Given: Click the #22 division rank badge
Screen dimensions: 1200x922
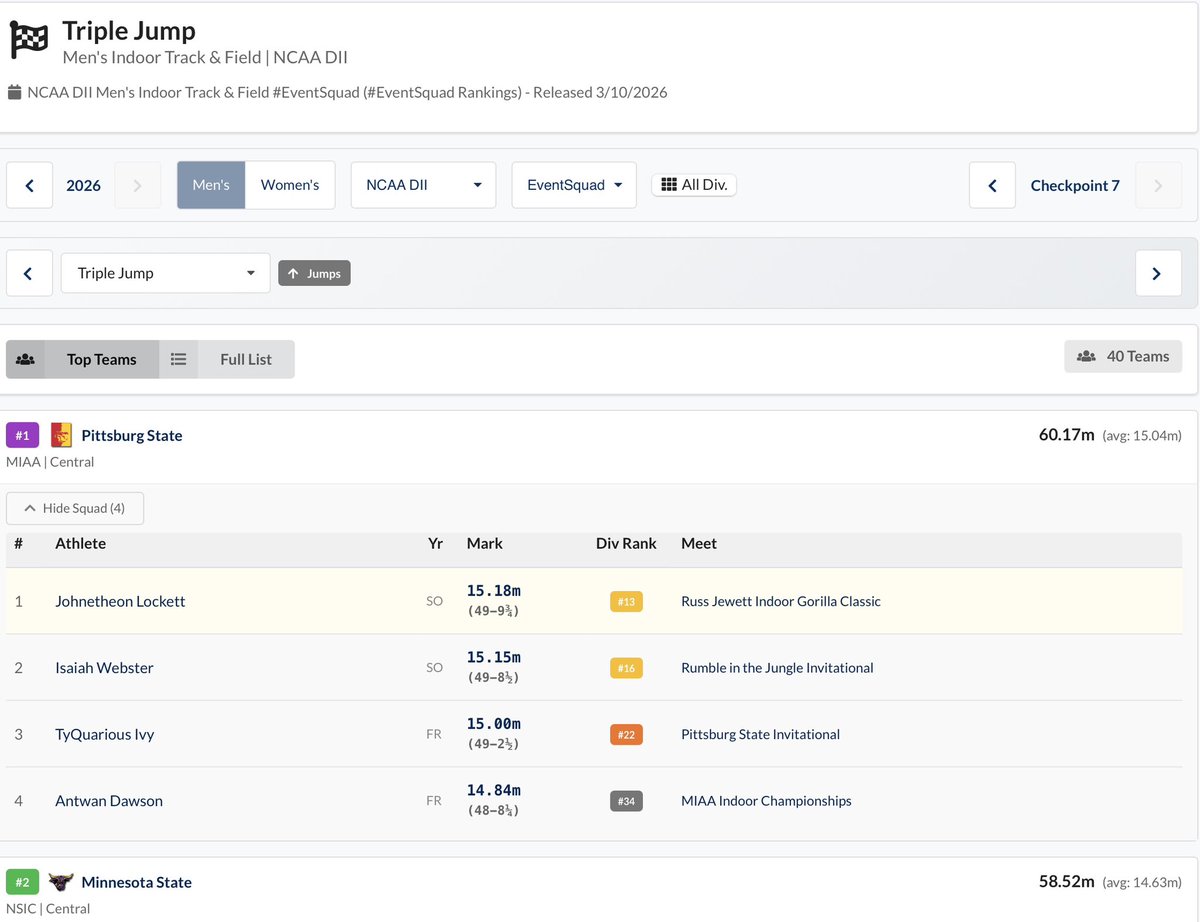Looking at the screenshot, I should pyautogui.click(x=626, y=734).
